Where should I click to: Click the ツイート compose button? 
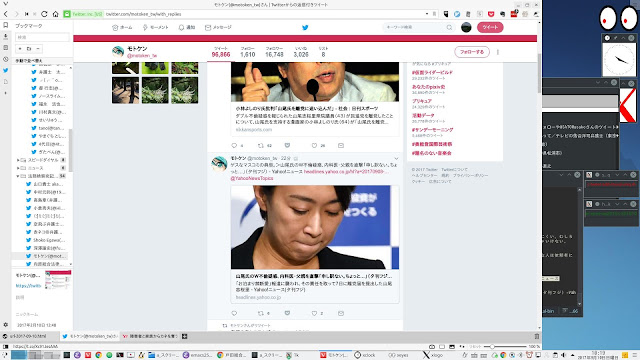(x=490, y=27)
